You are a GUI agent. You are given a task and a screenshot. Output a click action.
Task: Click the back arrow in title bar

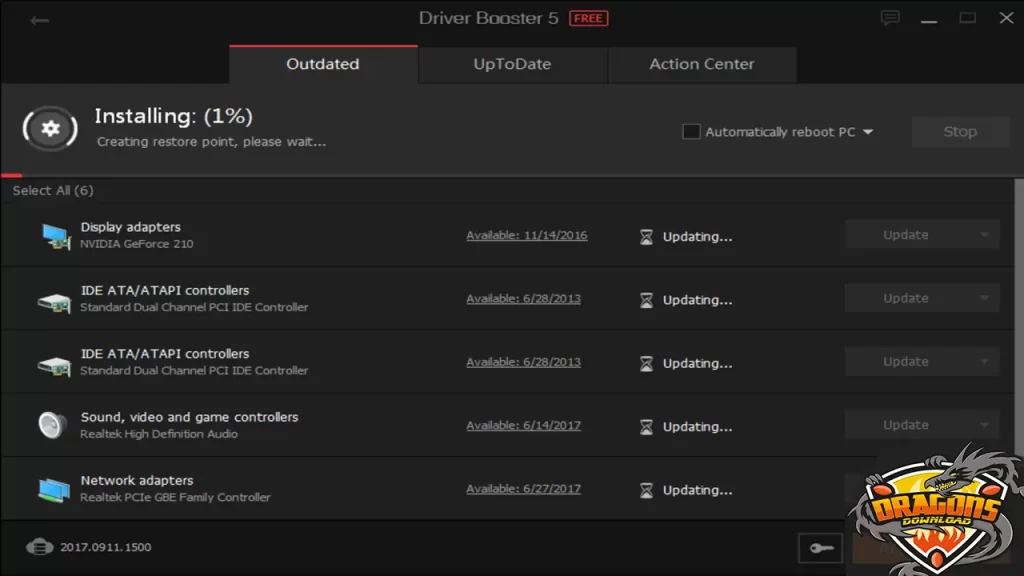coord(39,20)
